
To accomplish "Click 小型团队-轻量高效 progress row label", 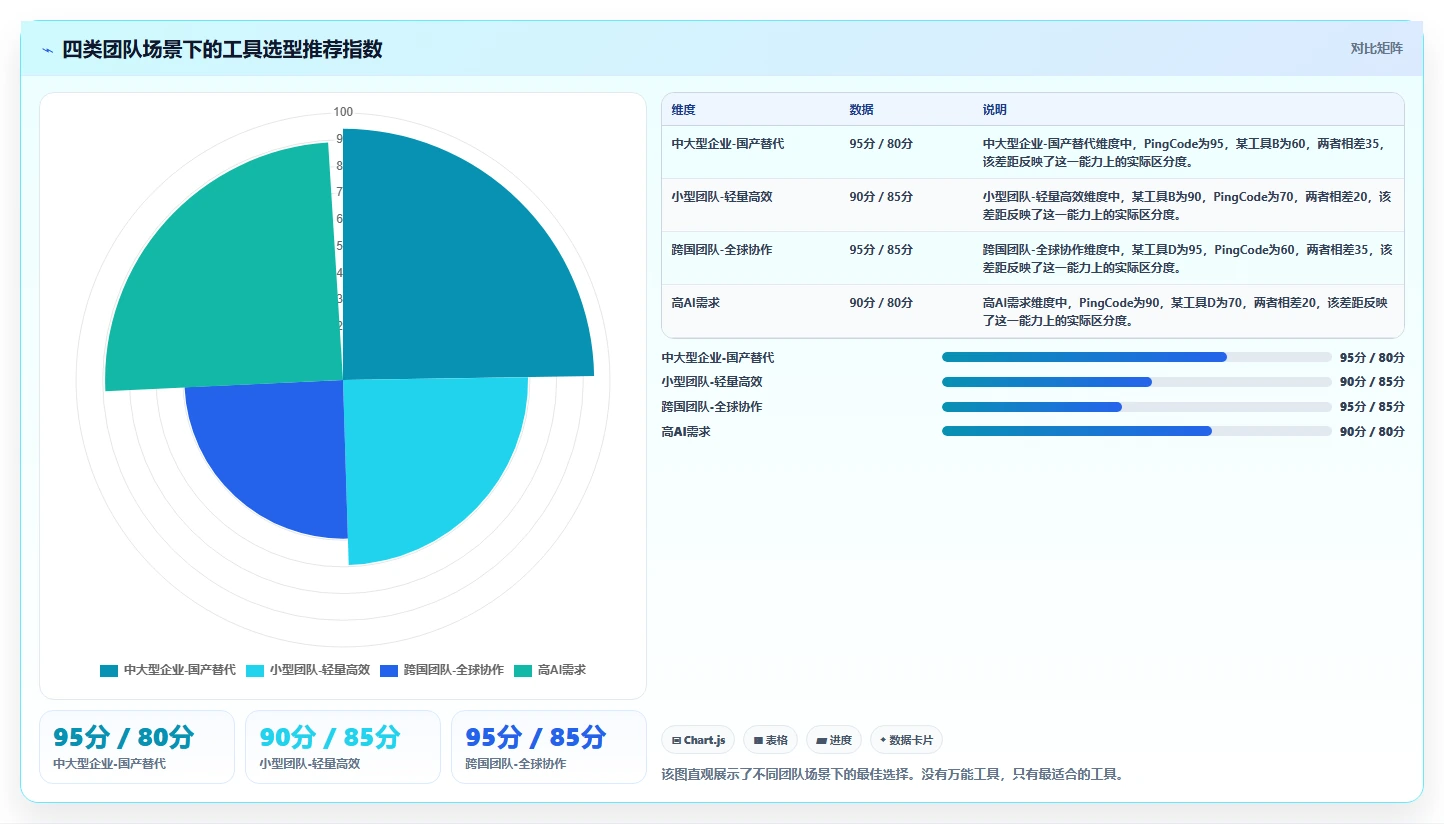I will click(711, 382).
